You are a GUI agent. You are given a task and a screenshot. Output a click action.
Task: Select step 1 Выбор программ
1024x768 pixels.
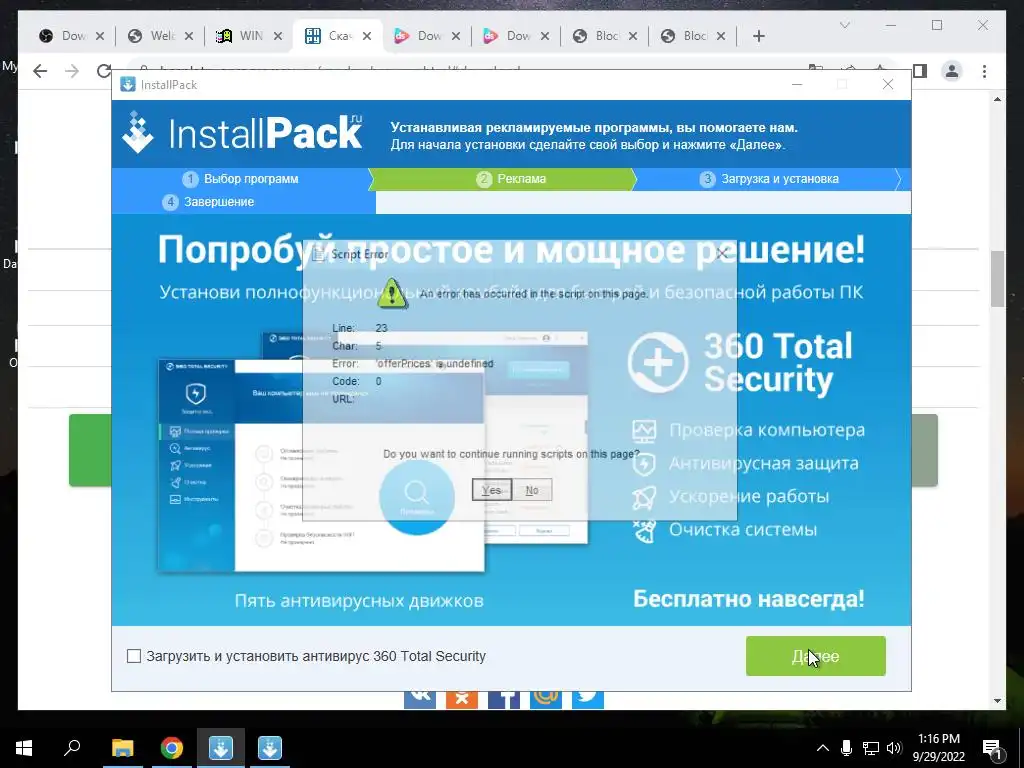(x=240, y=179)
